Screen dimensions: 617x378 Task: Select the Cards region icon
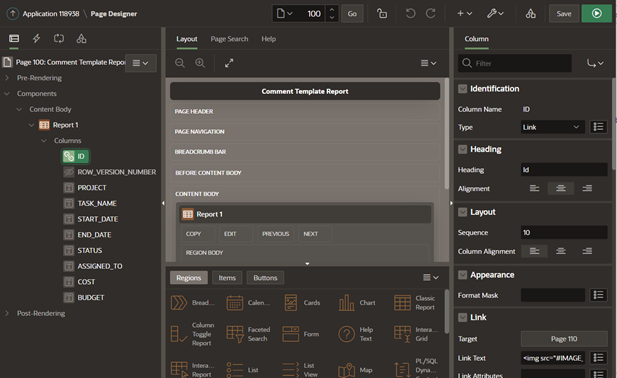[291, 303]
